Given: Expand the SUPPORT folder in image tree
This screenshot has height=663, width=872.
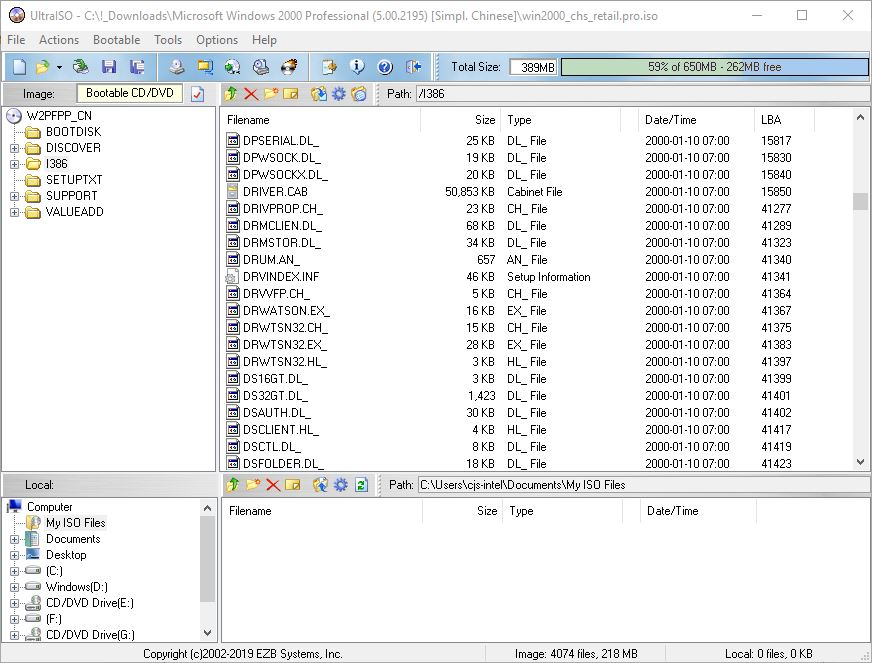Looking at the screenshot, I should tap(15, 196).
